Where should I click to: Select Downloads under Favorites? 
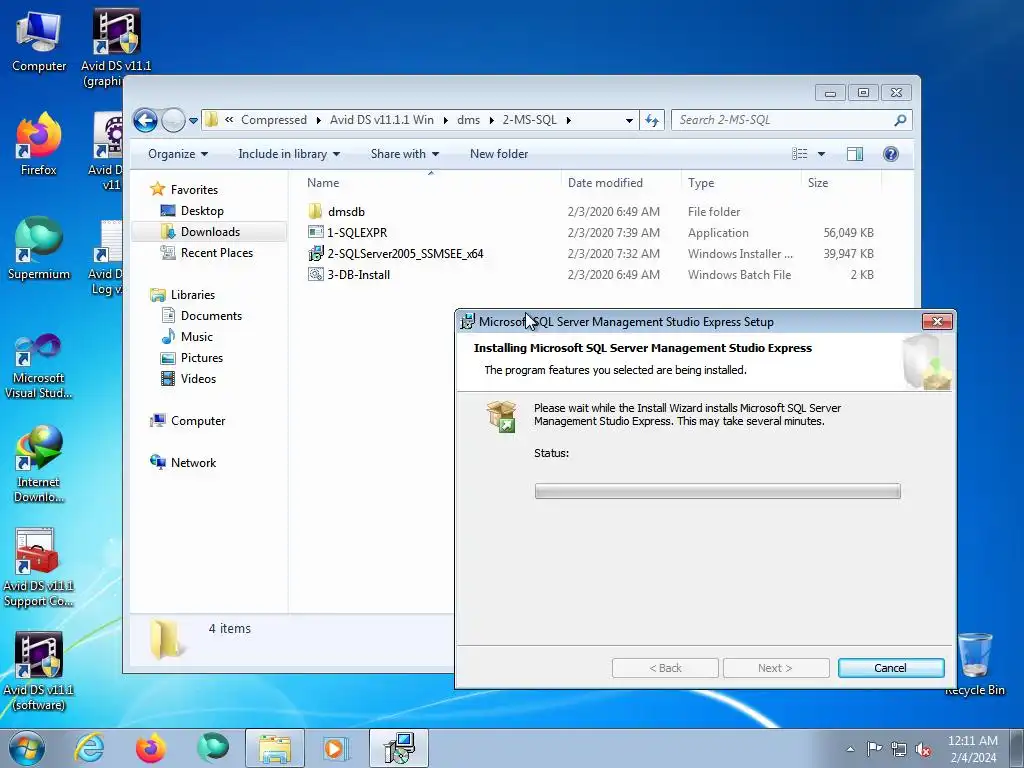coord(210,232)
